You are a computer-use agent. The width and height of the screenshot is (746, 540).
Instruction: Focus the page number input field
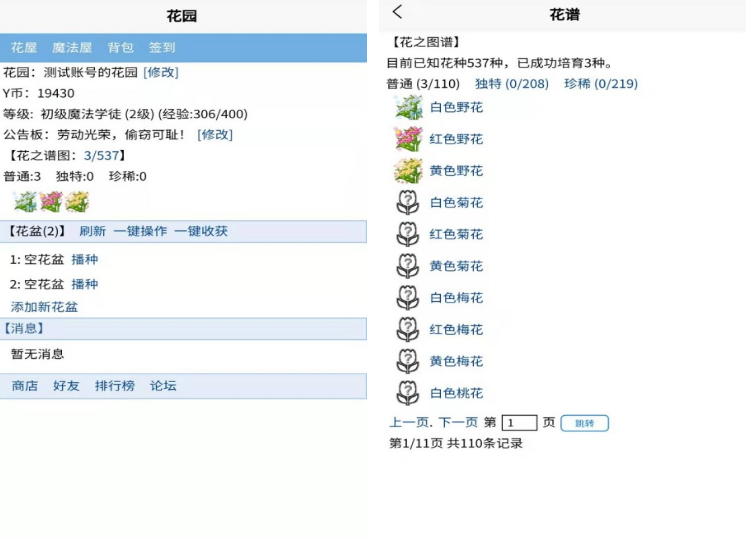(520, 422)
